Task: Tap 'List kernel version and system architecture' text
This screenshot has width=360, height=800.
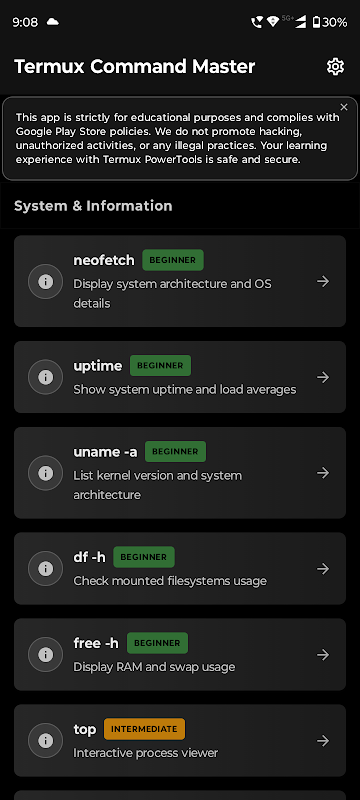Action: click(158, 485)
